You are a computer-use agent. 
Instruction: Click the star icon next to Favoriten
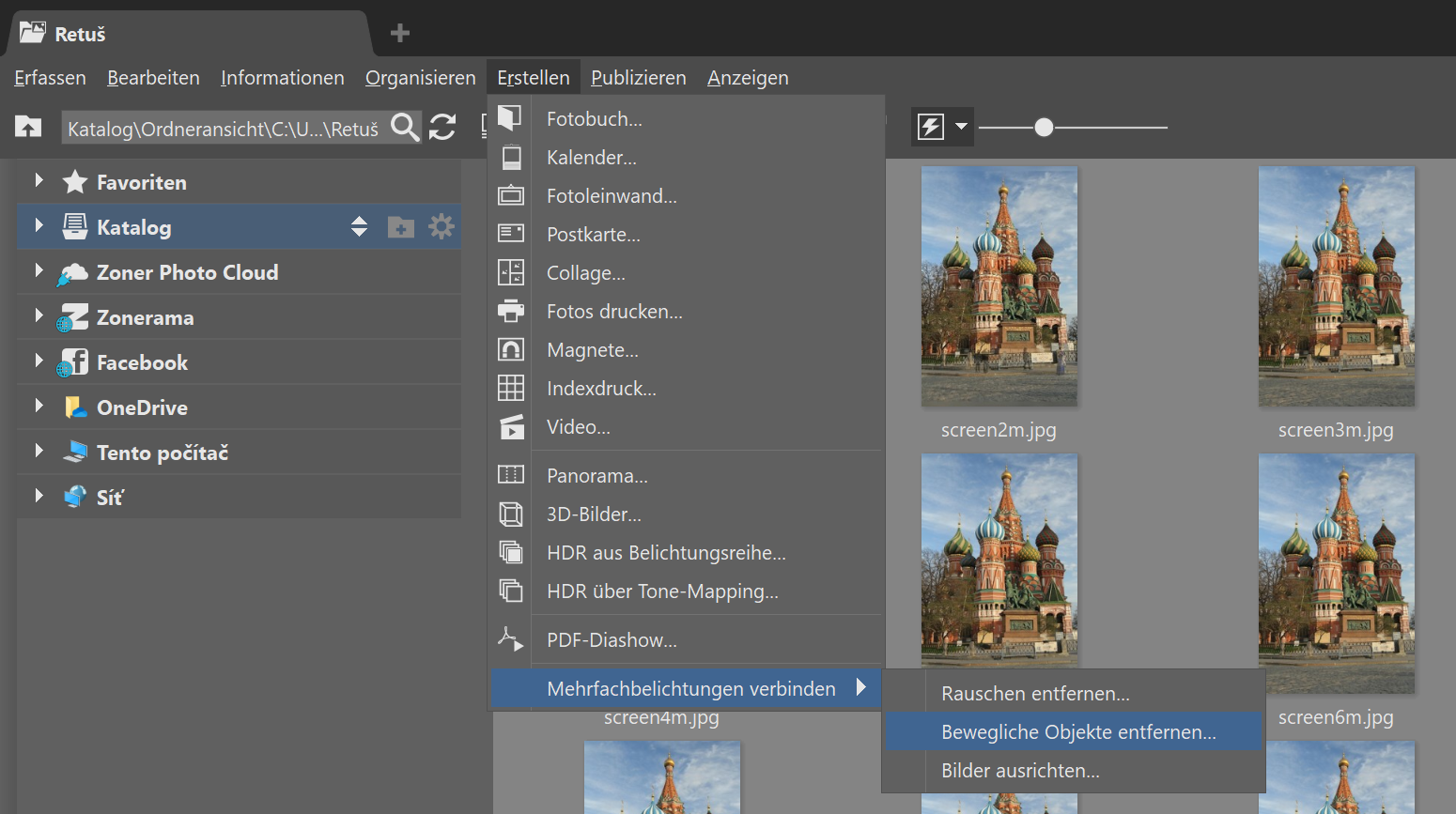75,181
